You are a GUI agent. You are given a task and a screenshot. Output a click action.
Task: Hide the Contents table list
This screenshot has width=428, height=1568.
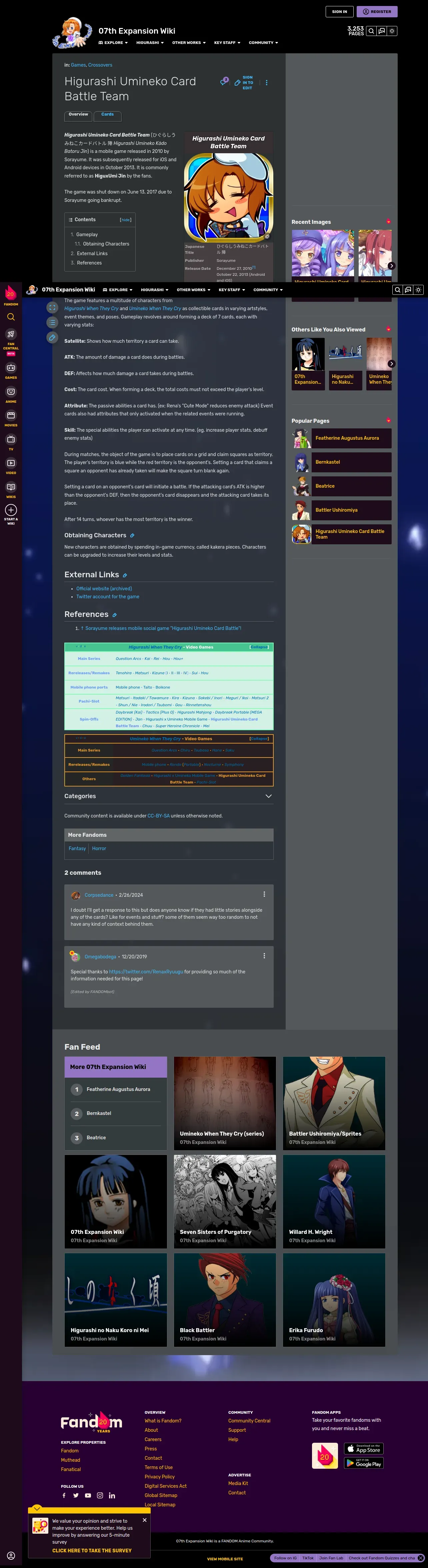tap(125, 220)
